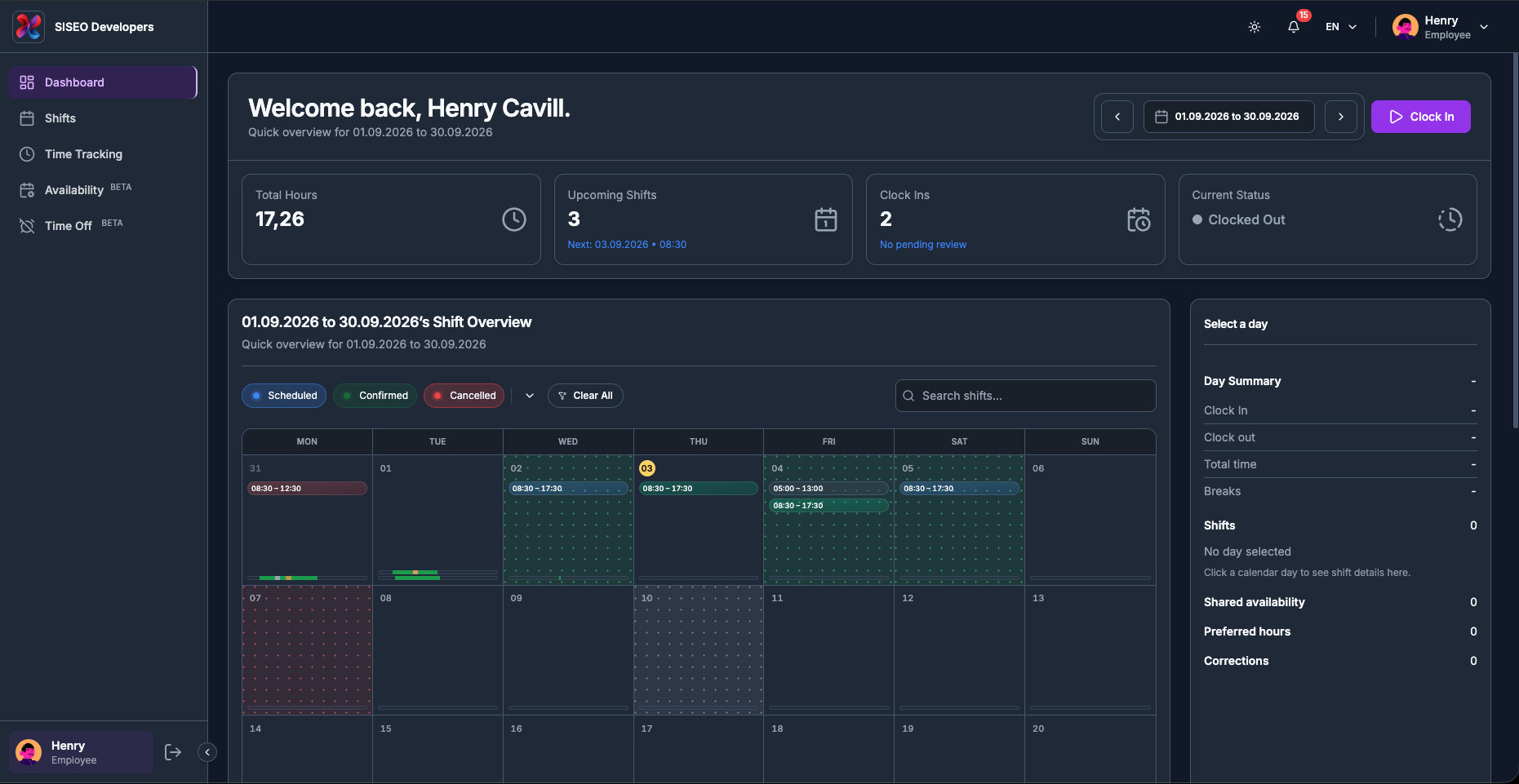Click the time-tracking progress bar on Monday 31
This screenshot has width=1519, height=784.
(307, 578)
